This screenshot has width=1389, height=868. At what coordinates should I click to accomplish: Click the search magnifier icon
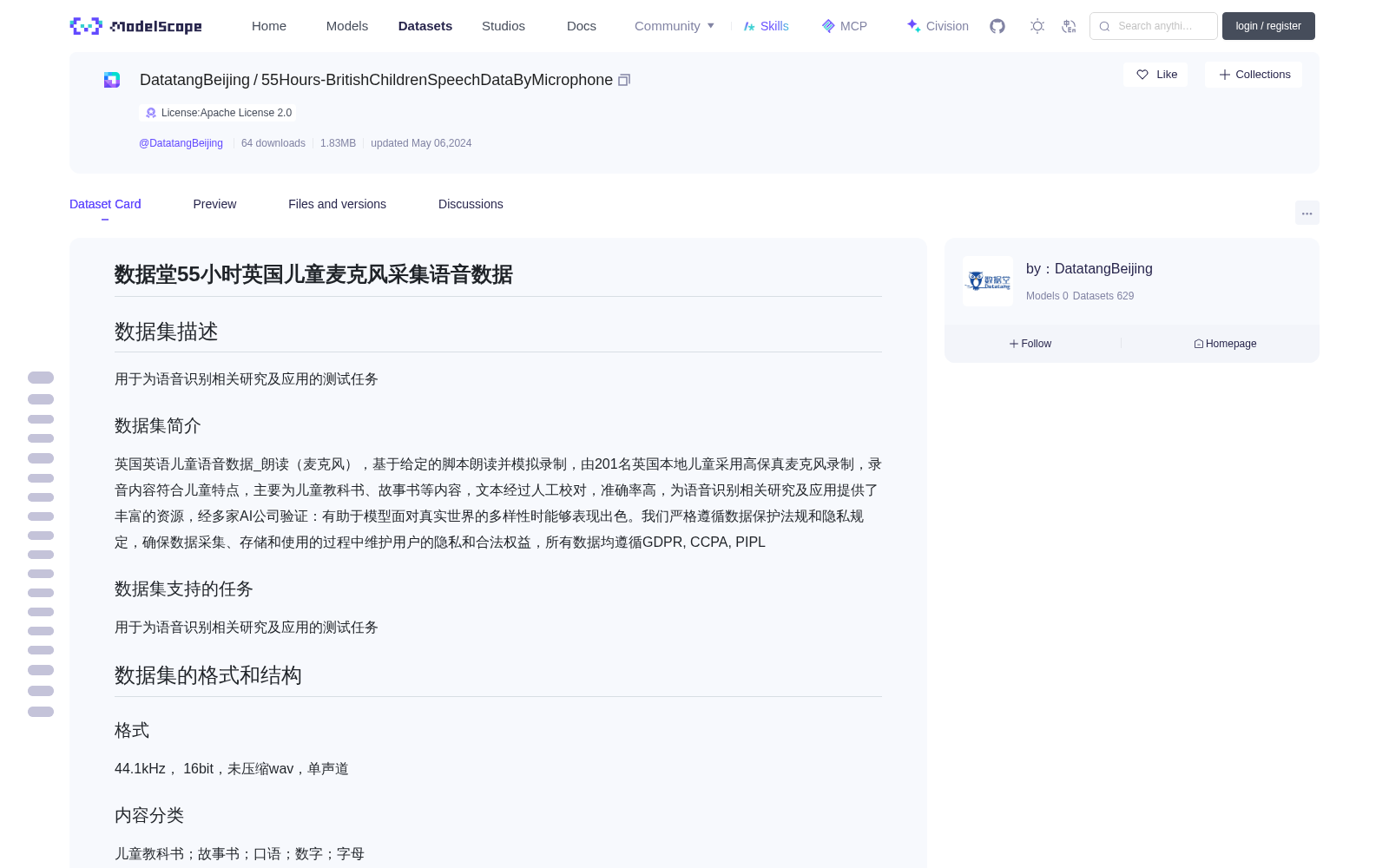tap(1104, 26)
